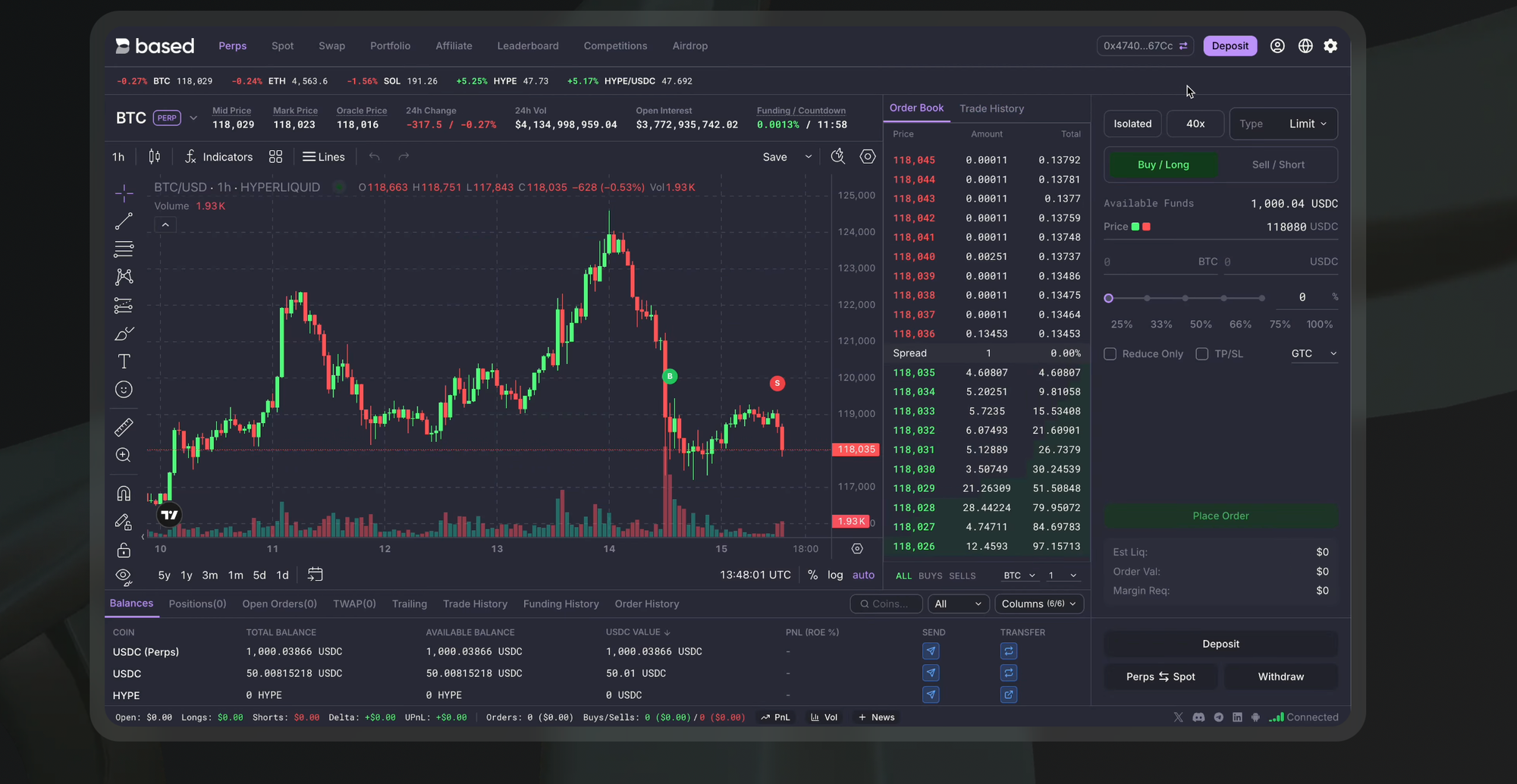Expand the GTC time-in-force dropdown
1517x784 pixels.
point(1314,353)
